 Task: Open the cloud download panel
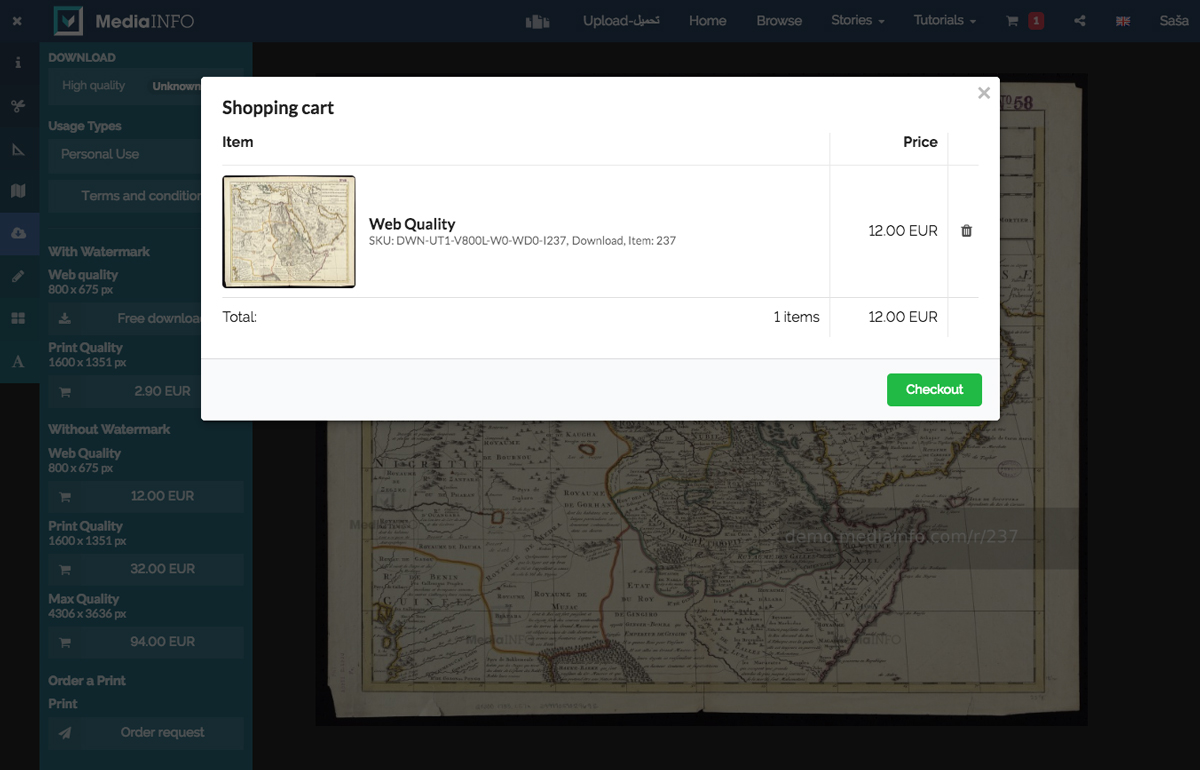click(18, 233)
